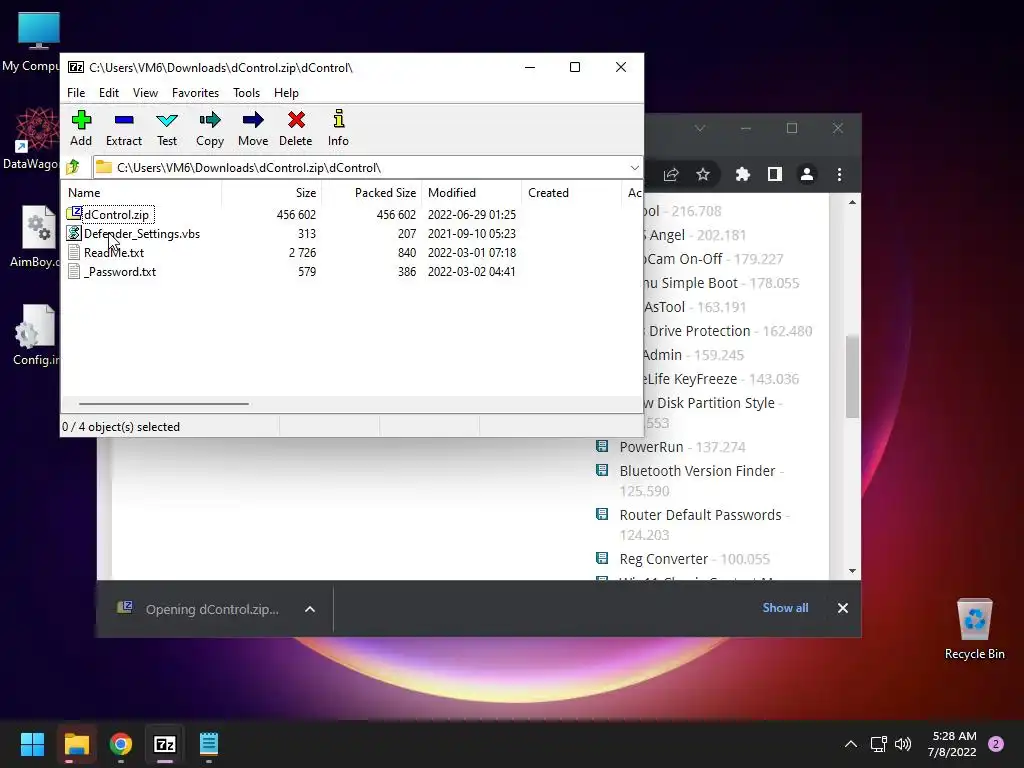
Task: Open File Explorer from taskbar
Action: pyautogui.click(x=76, y=744)
